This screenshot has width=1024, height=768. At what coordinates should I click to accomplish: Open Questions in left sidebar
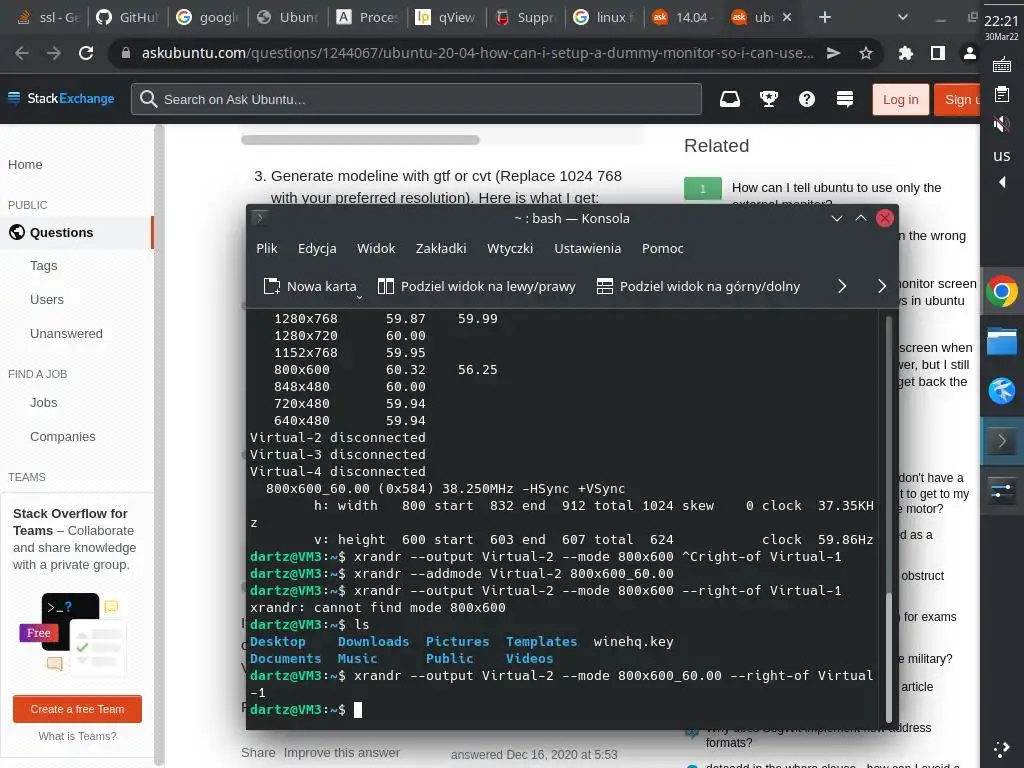(61, 232)
